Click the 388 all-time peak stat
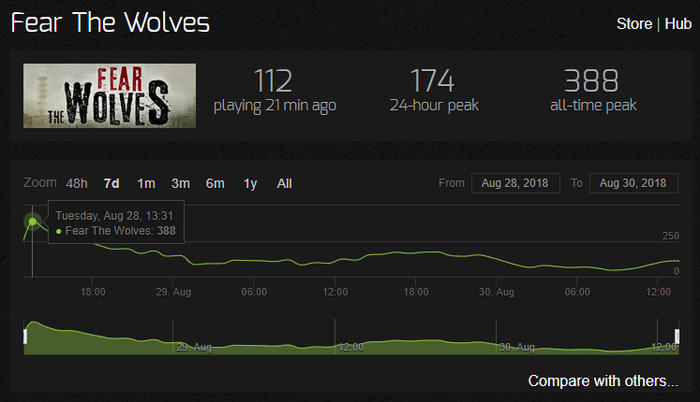The height and width of the screenshot is (402, 700). coord(592,90)
